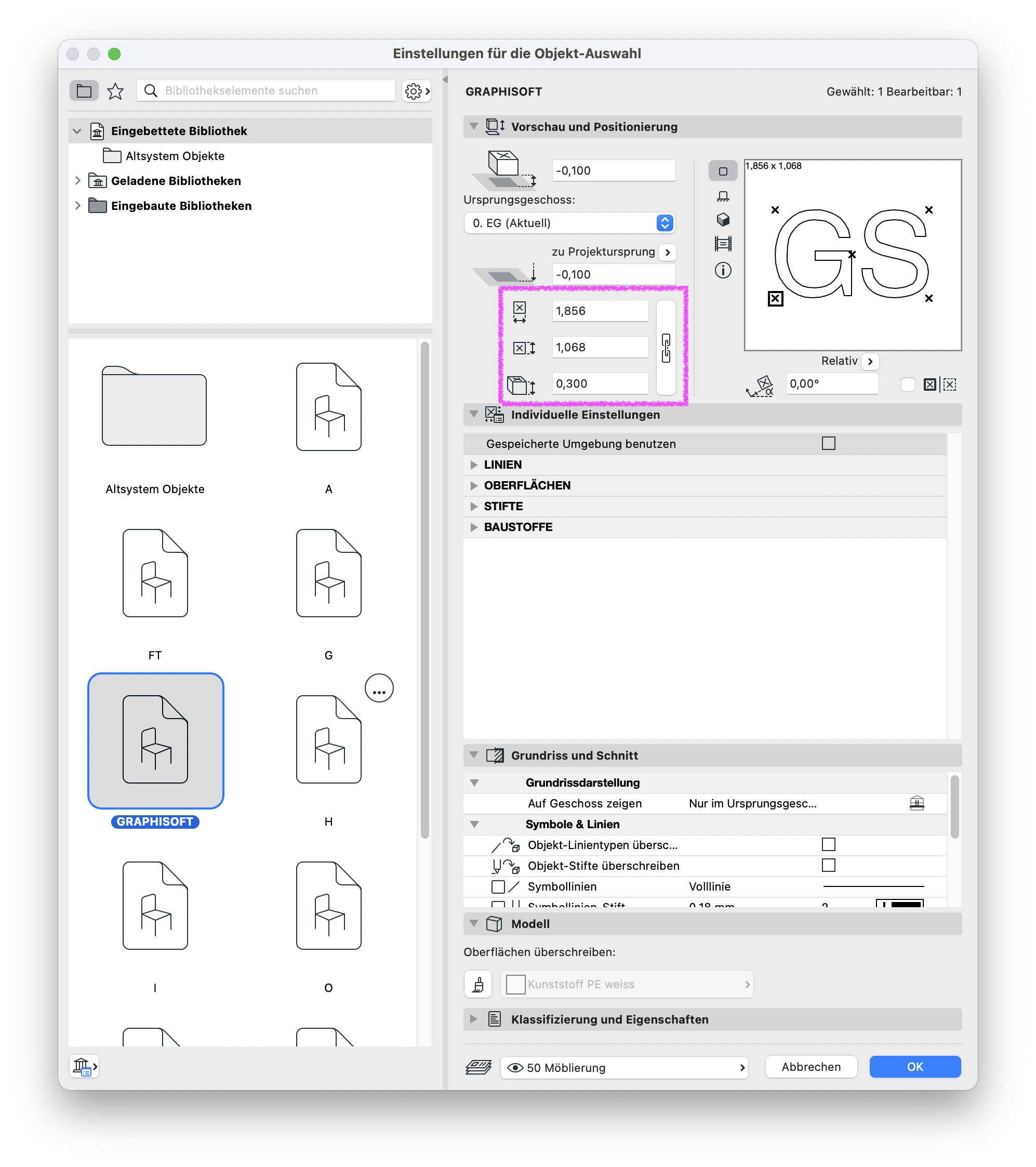Expand the Geladene Bibliotheken chevron
This screenshot has height=1167, width=1036.
point(77,181)
